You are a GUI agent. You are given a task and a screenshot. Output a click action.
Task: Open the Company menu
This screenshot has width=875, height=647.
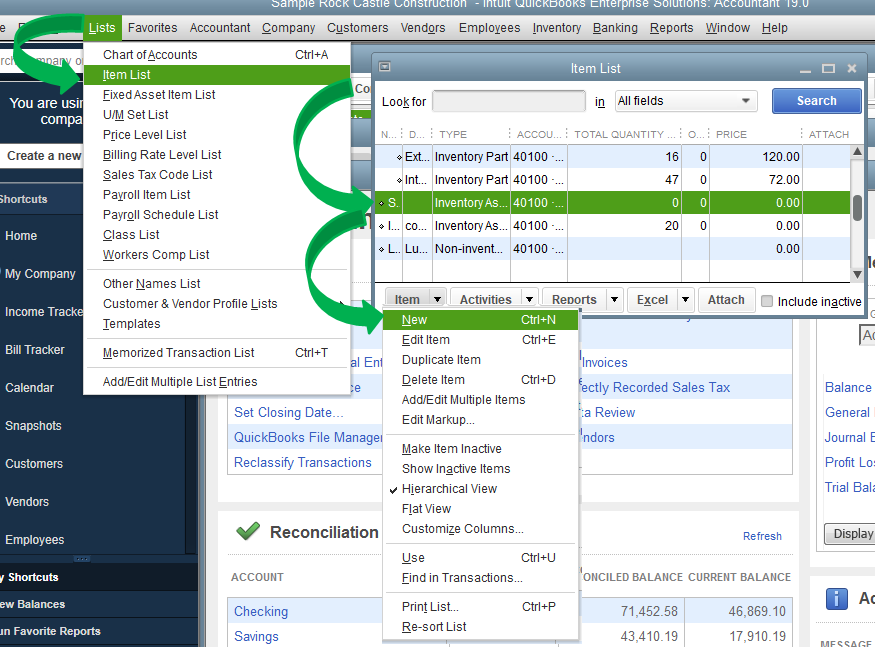(289, 28)
